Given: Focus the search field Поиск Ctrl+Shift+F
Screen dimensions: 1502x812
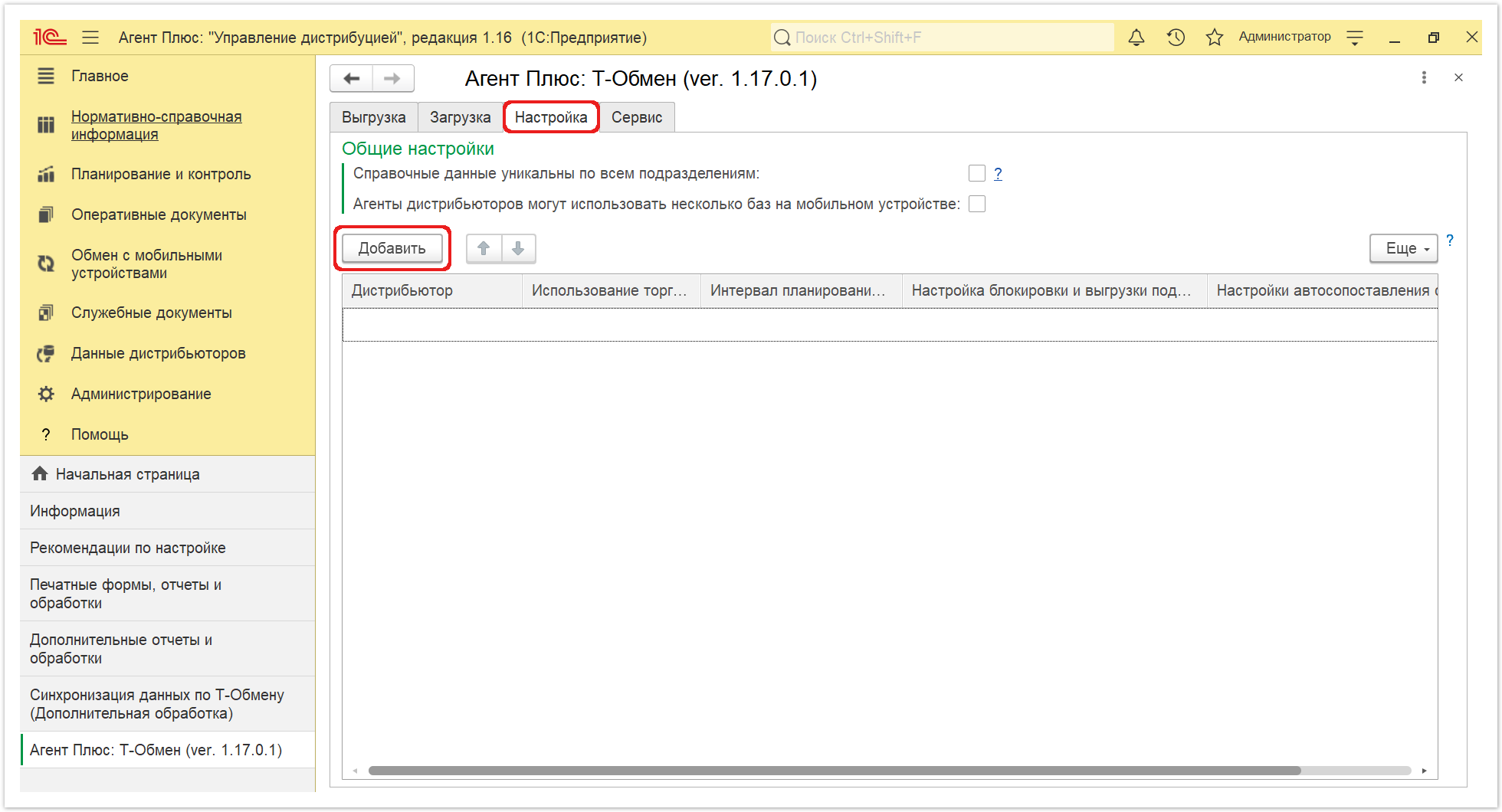Looking at the screenshot, I should [943, 37].
